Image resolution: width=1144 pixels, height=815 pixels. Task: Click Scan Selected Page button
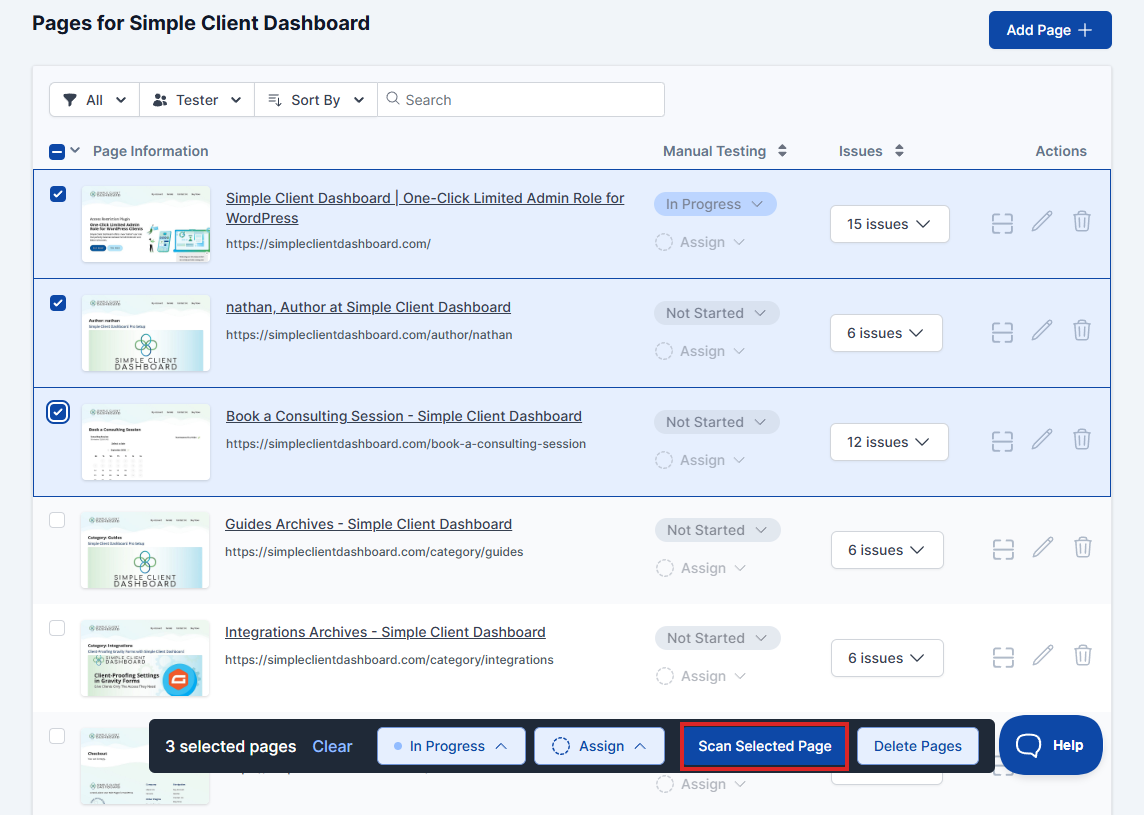click(x=765, y=746)
